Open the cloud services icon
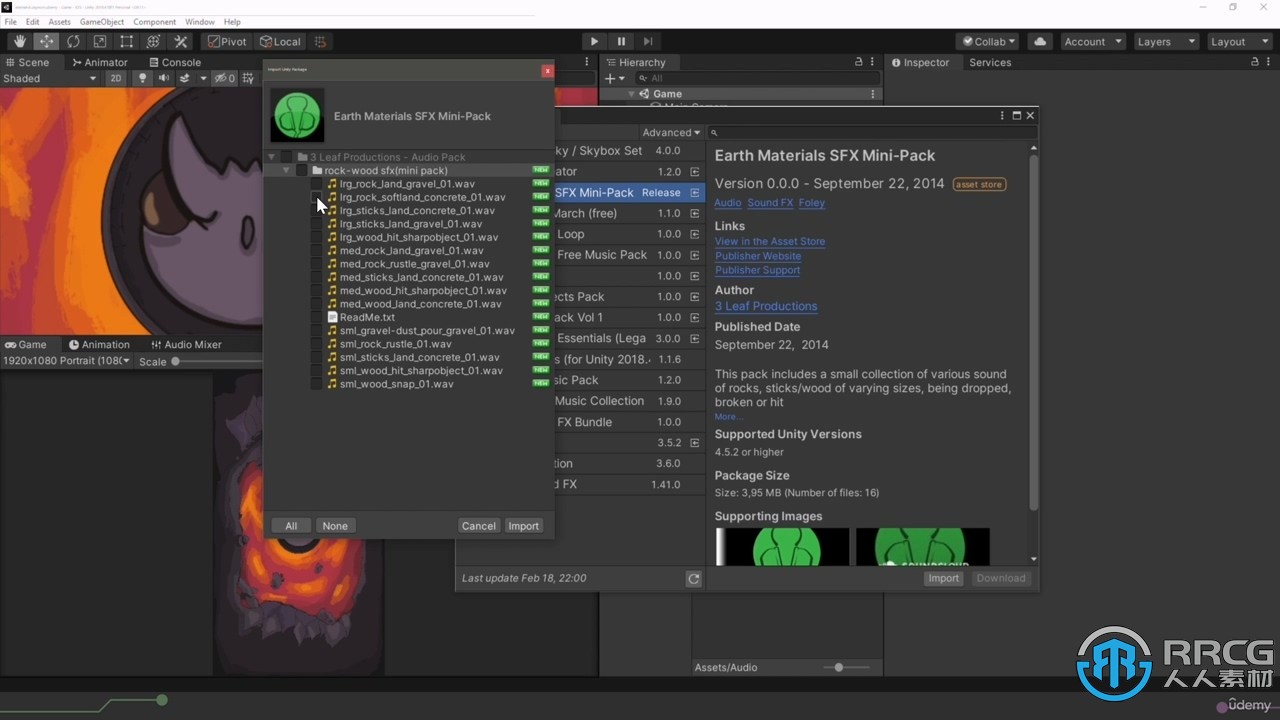This screenshot has height=720, width=1280. coord(1040,41)
